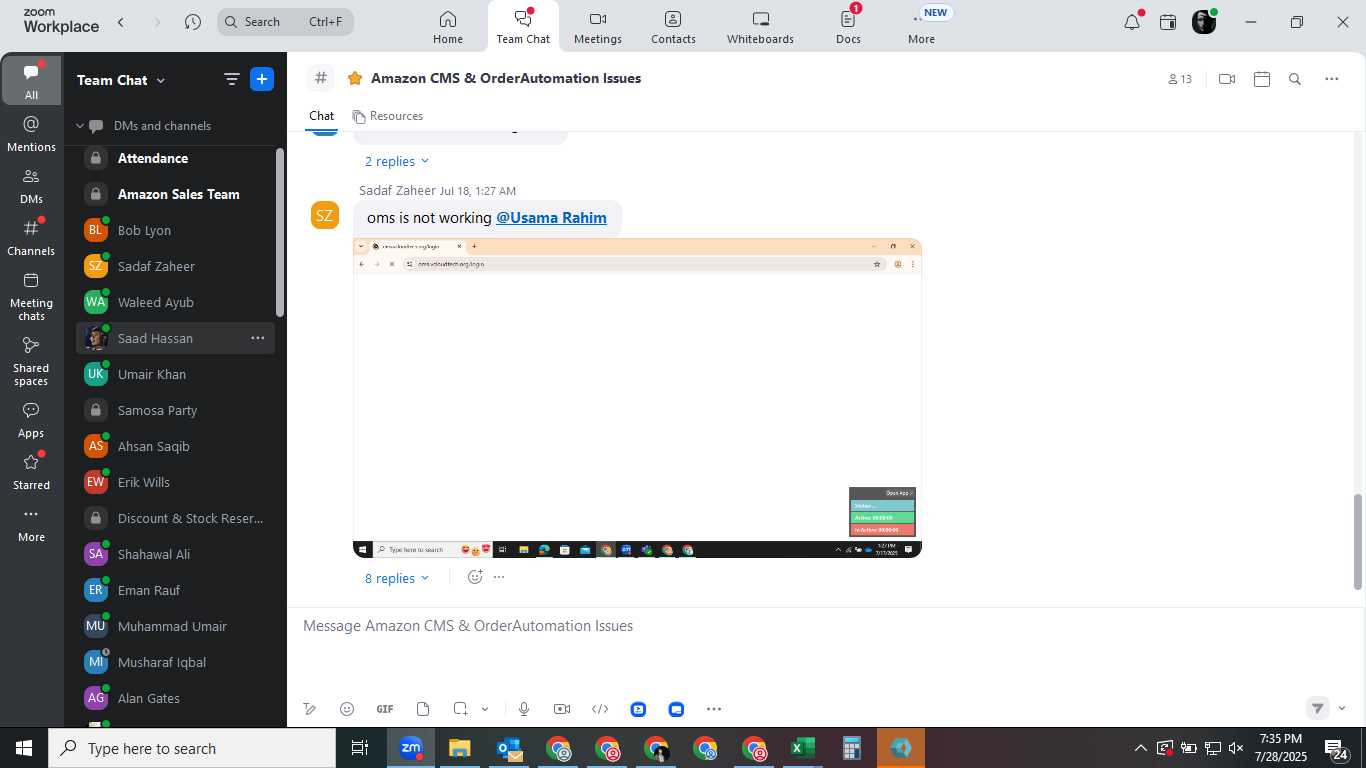Switch to the Meetings tab
The width and height of the screenshot is (1366, 768).
coord(598,27)
